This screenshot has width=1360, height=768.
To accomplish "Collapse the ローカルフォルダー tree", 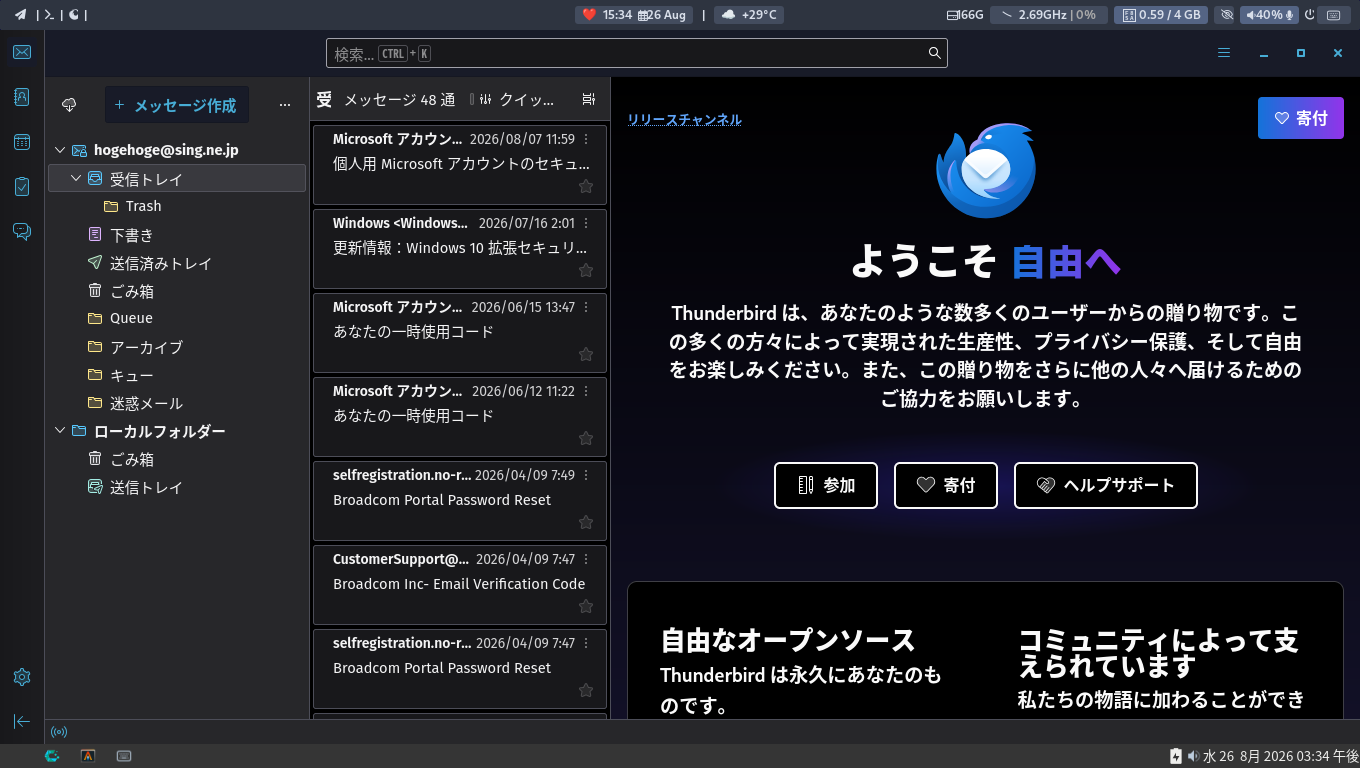I will click(x=61, y=431).
